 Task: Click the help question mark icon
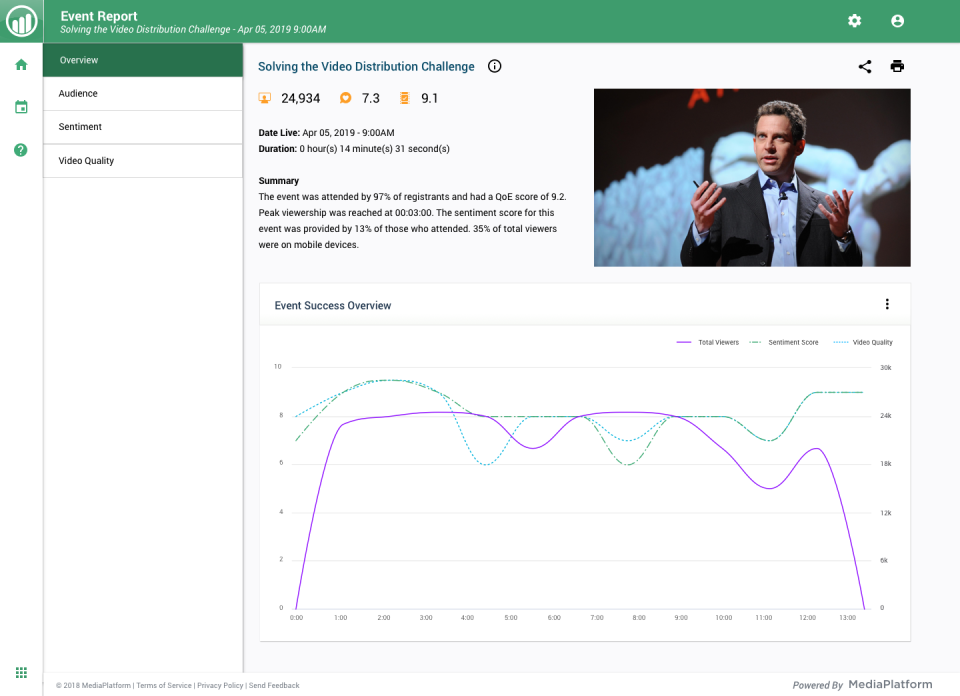pos(20,150)
